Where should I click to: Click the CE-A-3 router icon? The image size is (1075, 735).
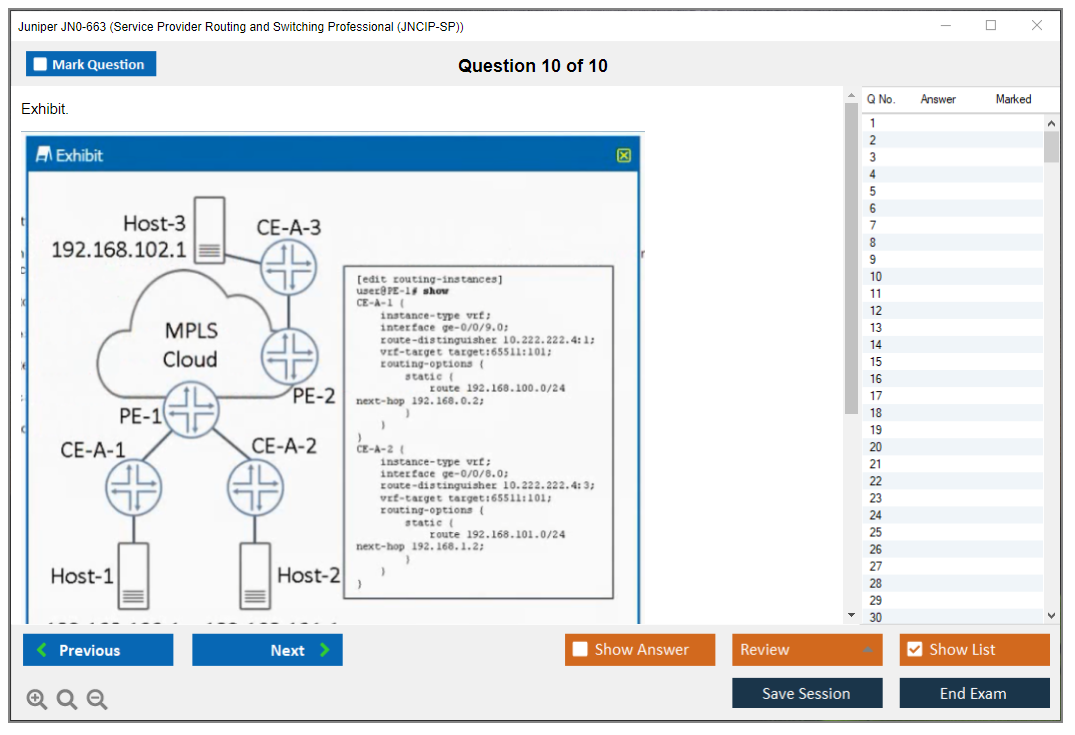tap(288, 267)
